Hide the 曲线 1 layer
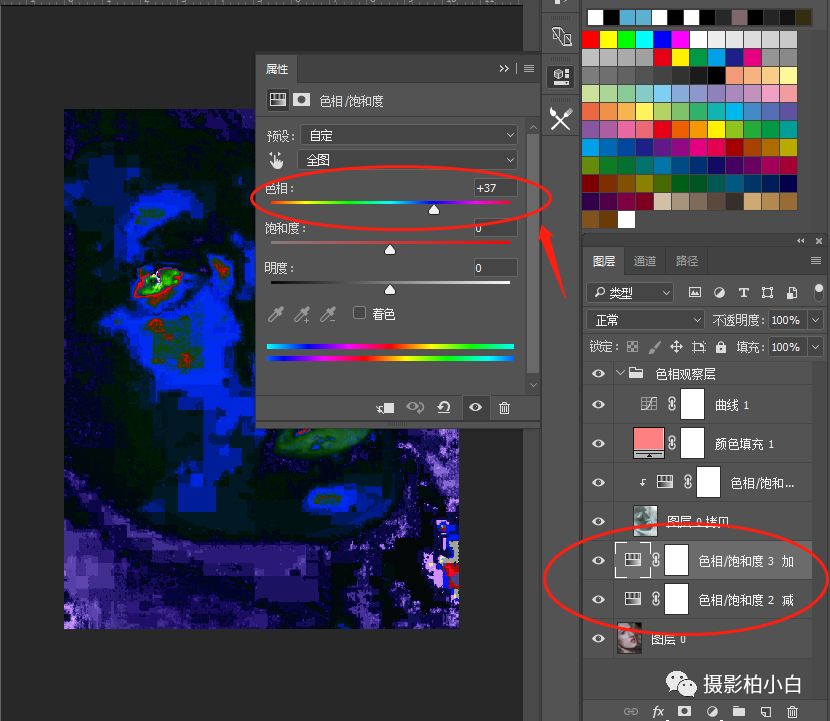The height and width of the screenshot is (721, 830). point(598,405)
